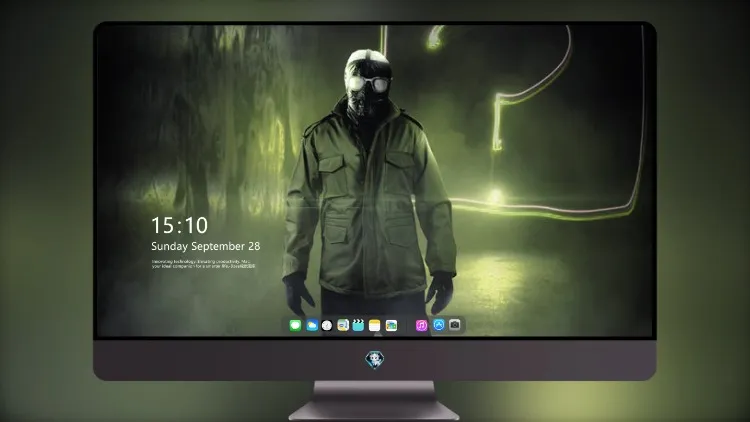750x422 pixels.
Task: Launch the teal clapperboard video app
Action: point(358,325)
